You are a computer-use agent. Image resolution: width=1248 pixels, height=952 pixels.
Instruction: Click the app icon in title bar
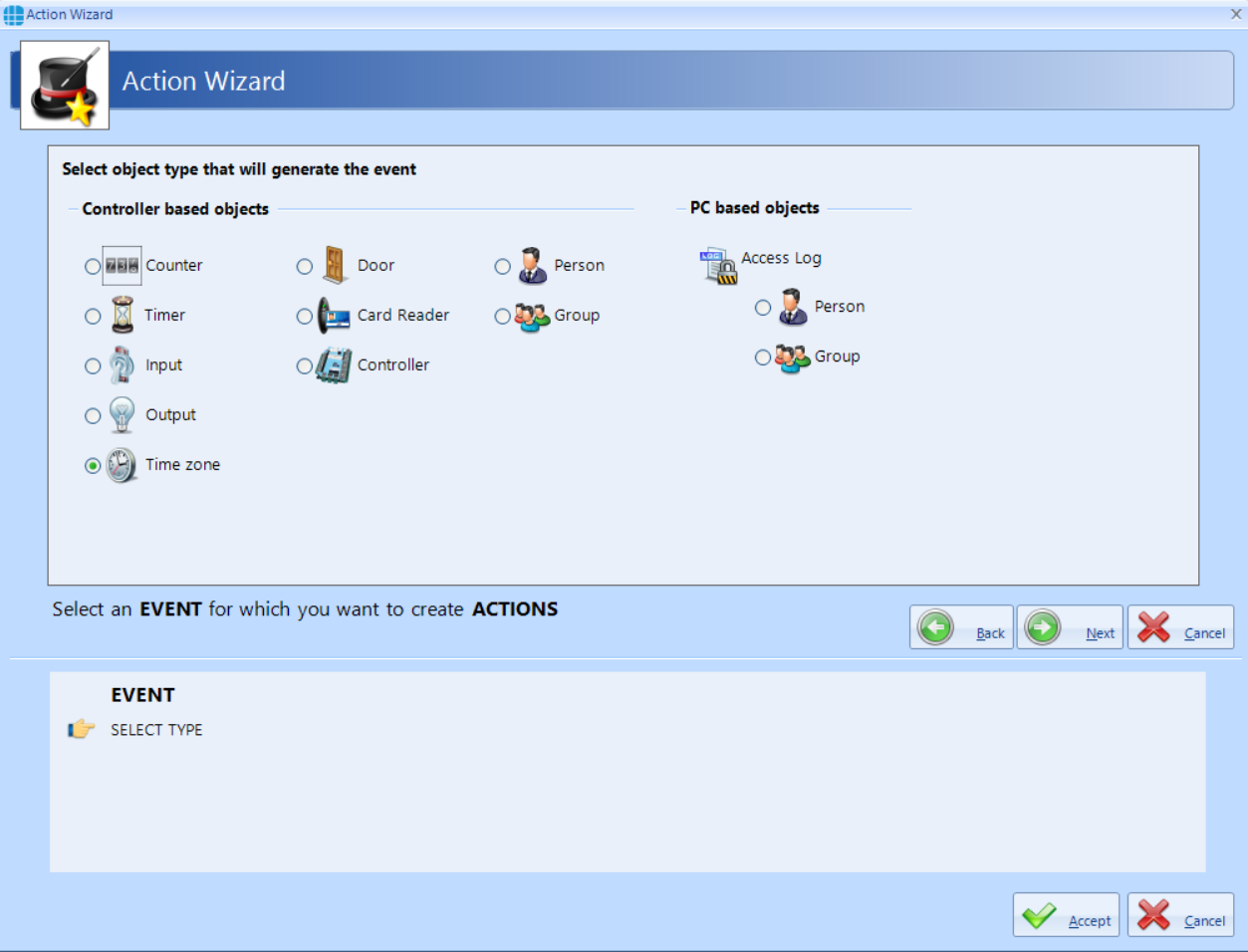13,14
